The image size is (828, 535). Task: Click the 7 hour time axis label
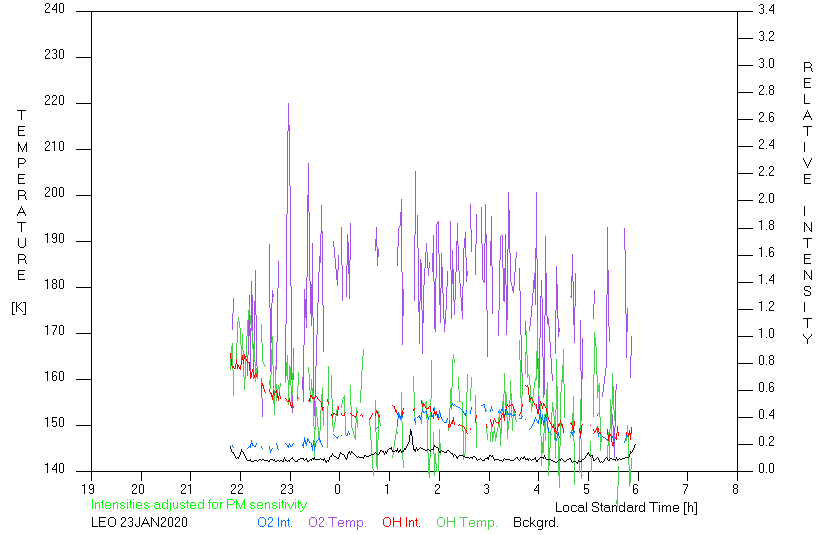click(686, 490)
